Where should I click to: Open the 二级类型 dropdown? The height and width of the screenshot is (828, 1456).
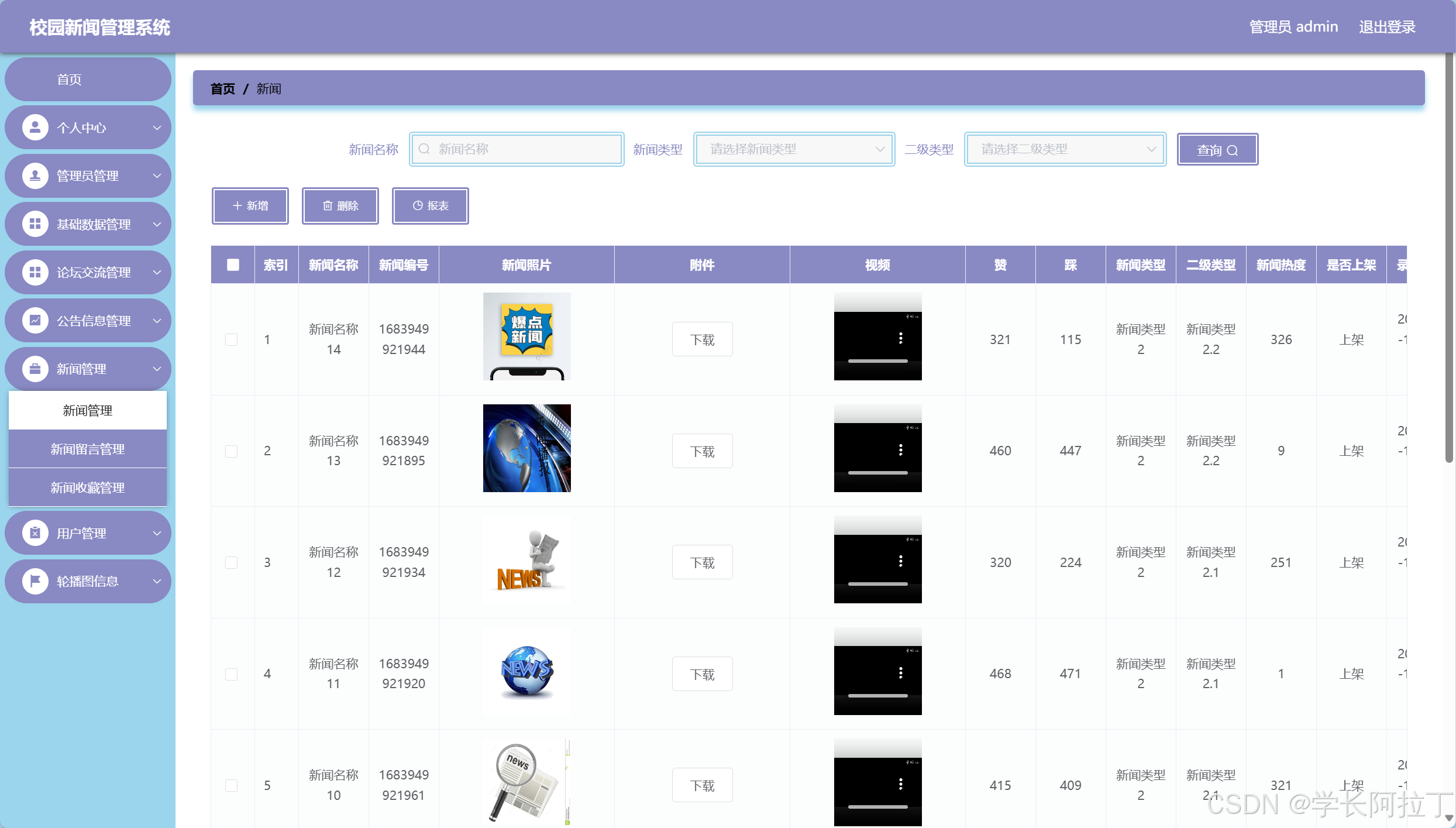tap(1065, 149)
